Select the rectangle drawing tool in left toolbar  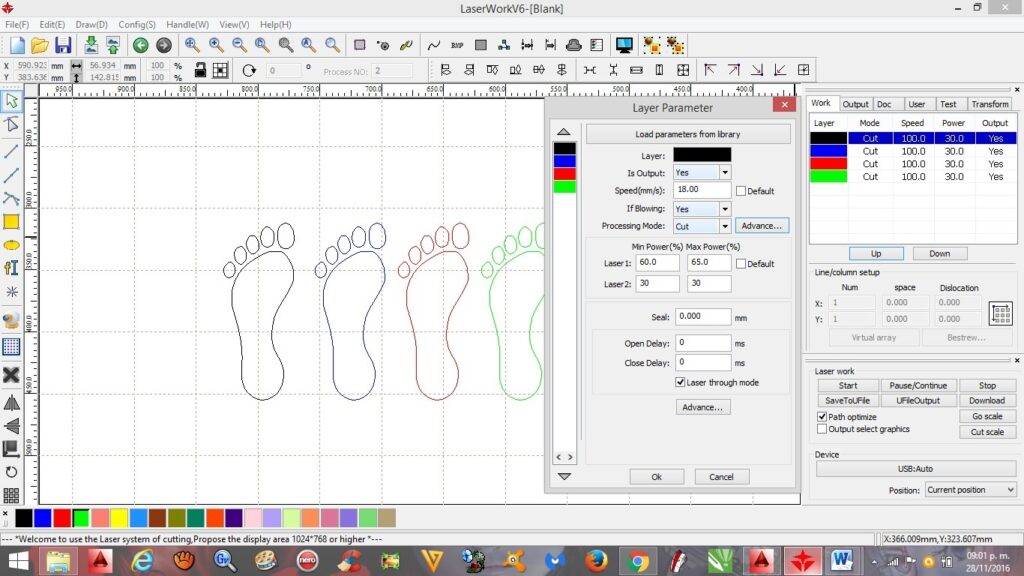point(12,221)
